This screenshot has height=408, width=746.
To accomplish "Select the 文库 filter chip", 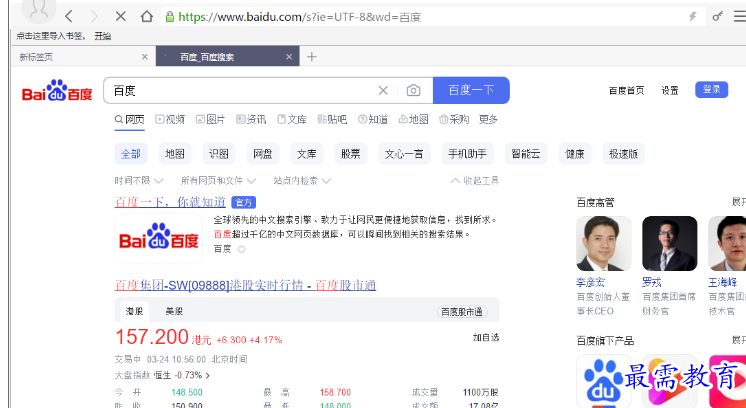I will pyautogui.click(x=307, y=154).
